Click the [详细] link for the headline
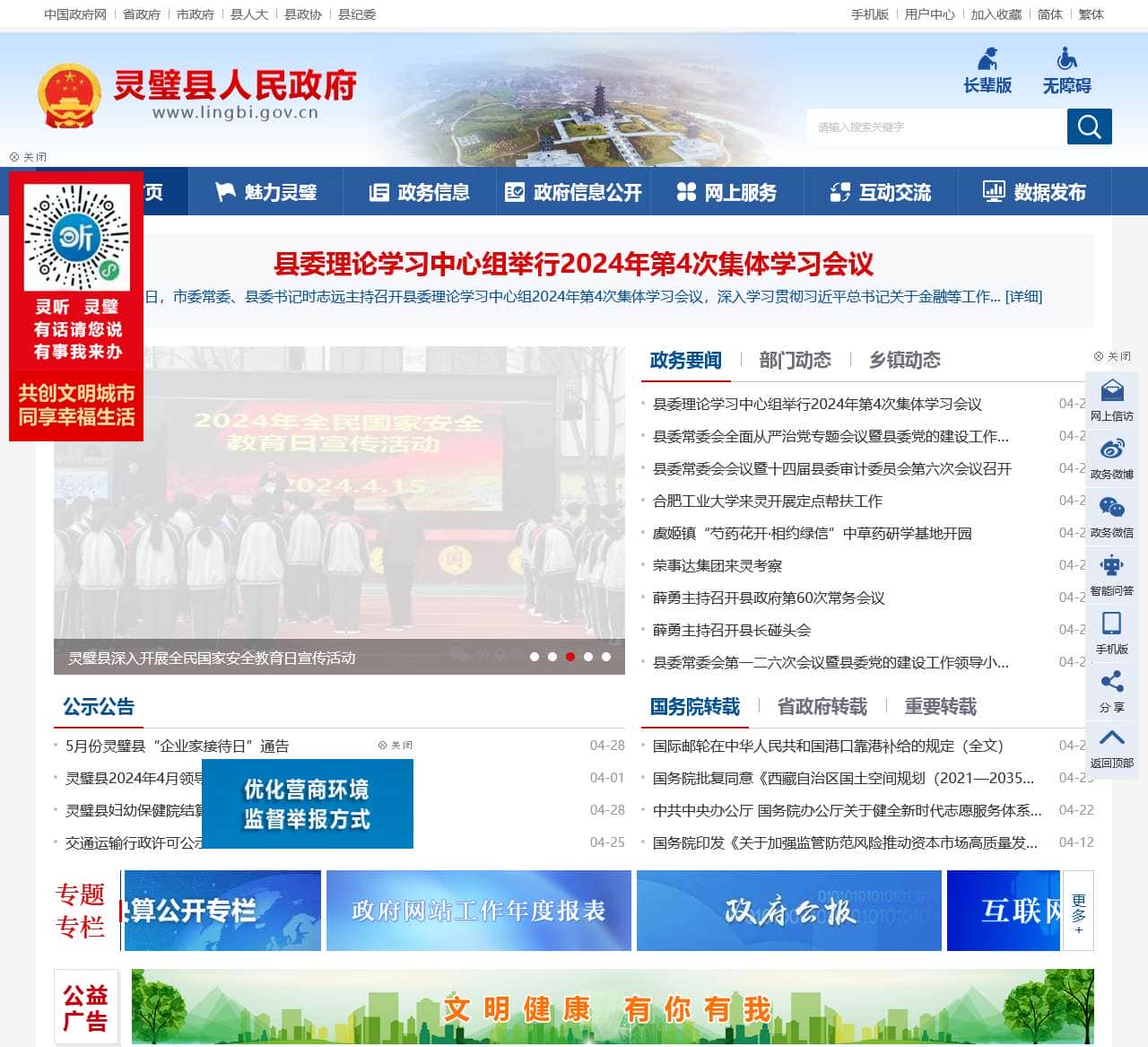The height and width of the screenshot is (1047, 1148). coord(1023,297)
